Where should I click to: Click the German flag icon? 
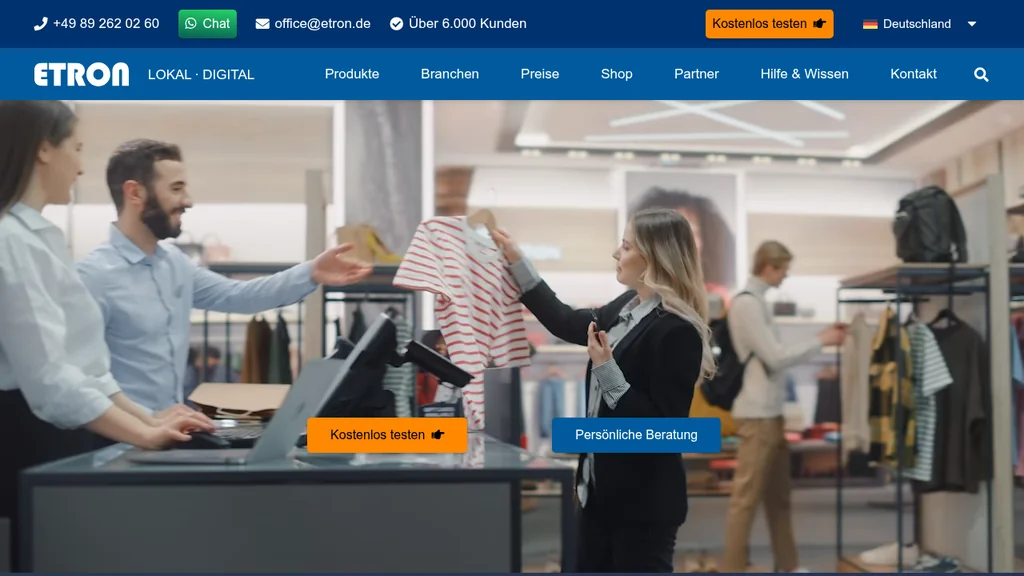870,24
